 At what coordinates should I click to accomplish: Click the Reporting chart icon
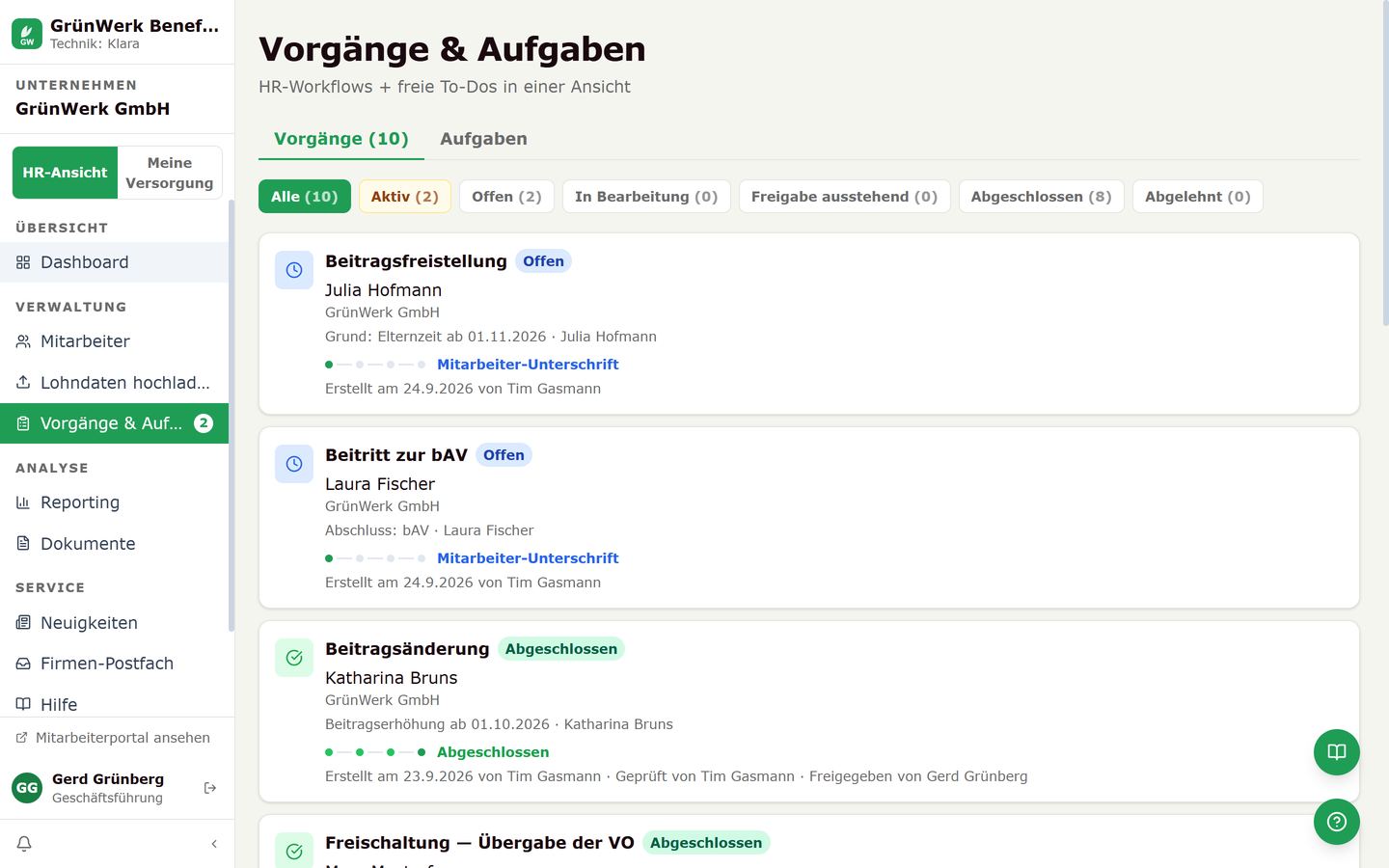[23, 502]
